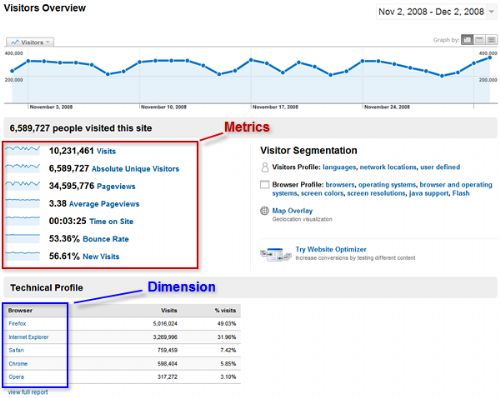Click the sparkline beside Time on Site
500x398 pixels.
pos(23,221)
